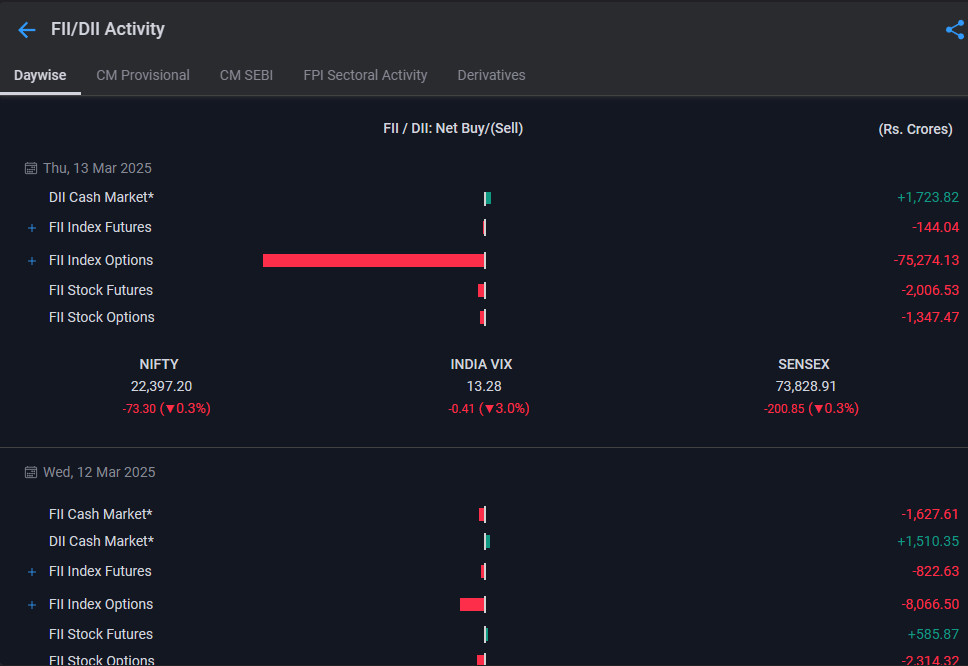Click the SENSEX index label

(804, 364)
